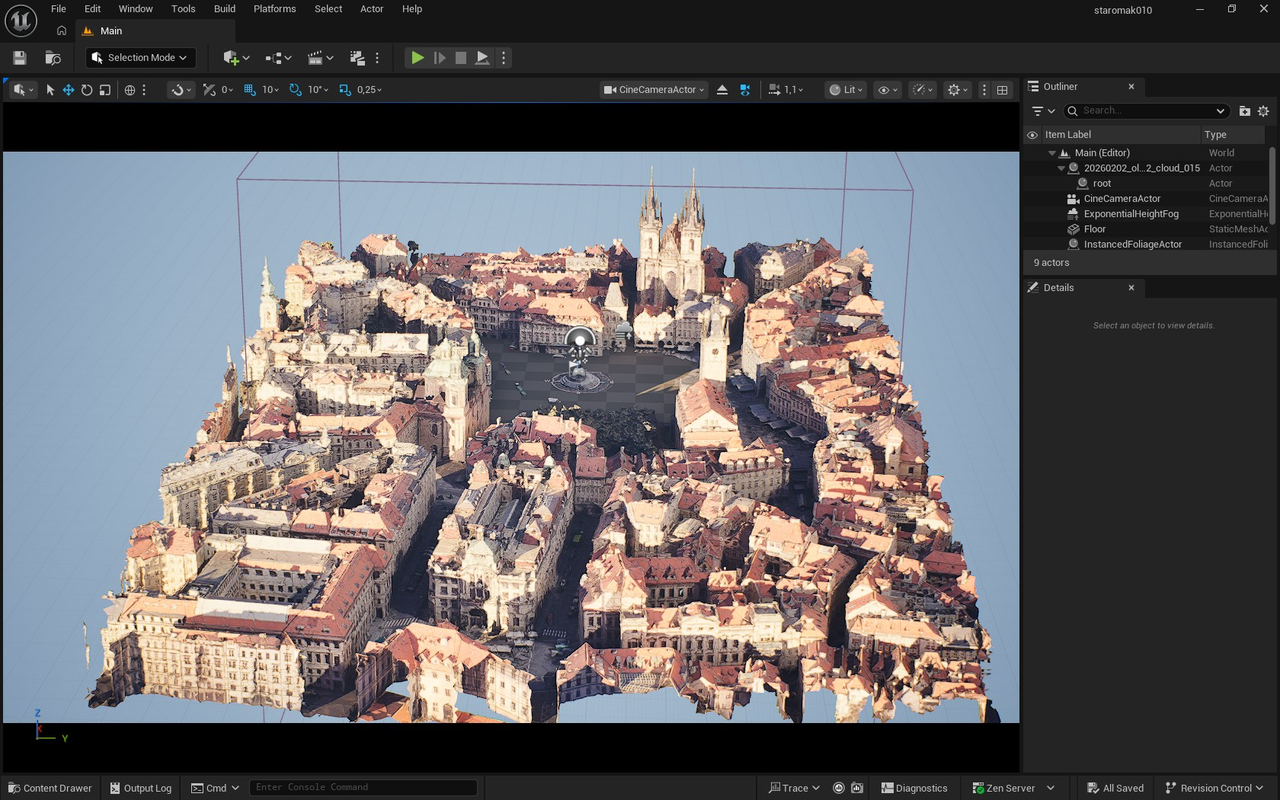Click the Outliner search field

tap(1145, 111)
